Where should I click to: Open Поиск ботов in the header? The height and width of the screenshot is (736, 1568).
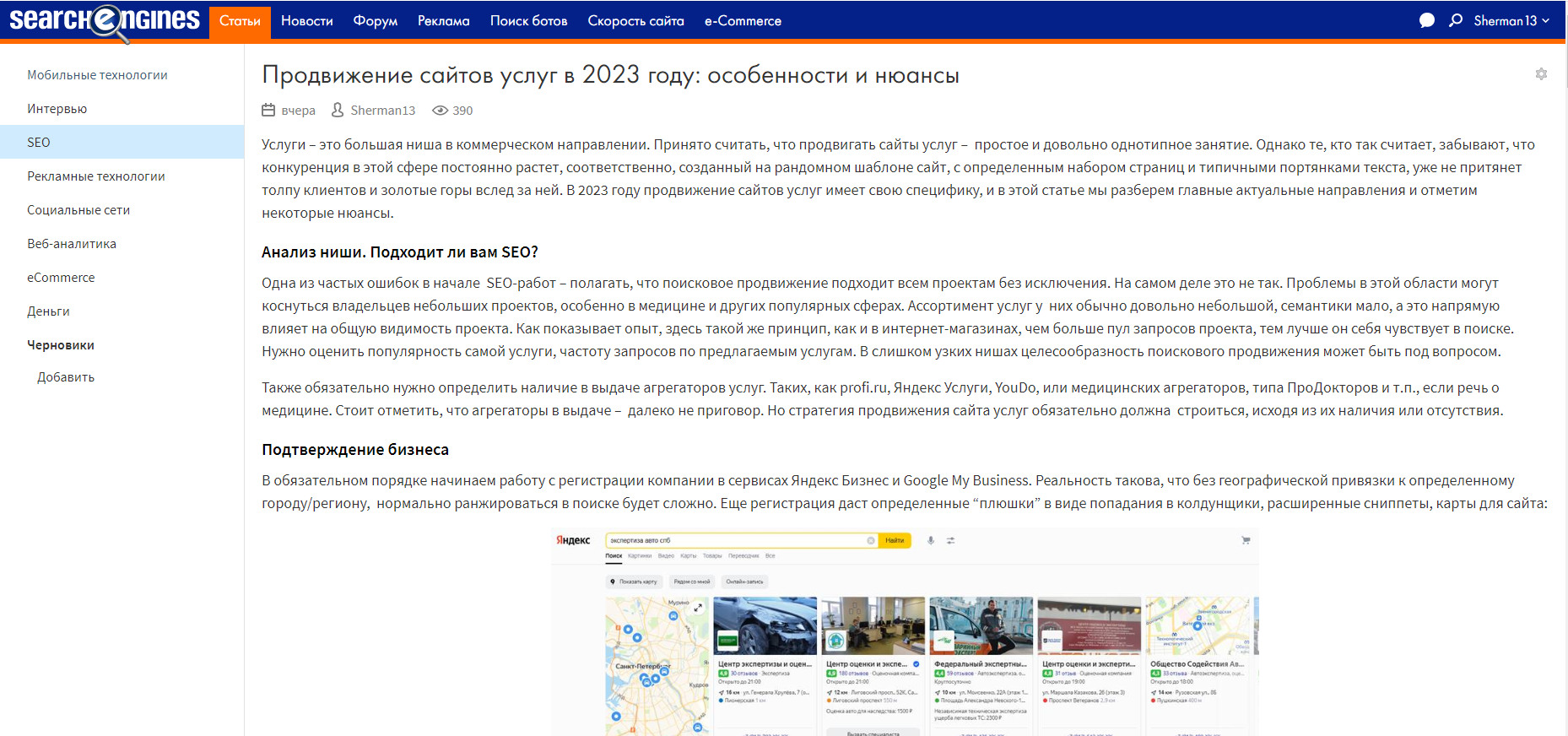coord(529,21)
